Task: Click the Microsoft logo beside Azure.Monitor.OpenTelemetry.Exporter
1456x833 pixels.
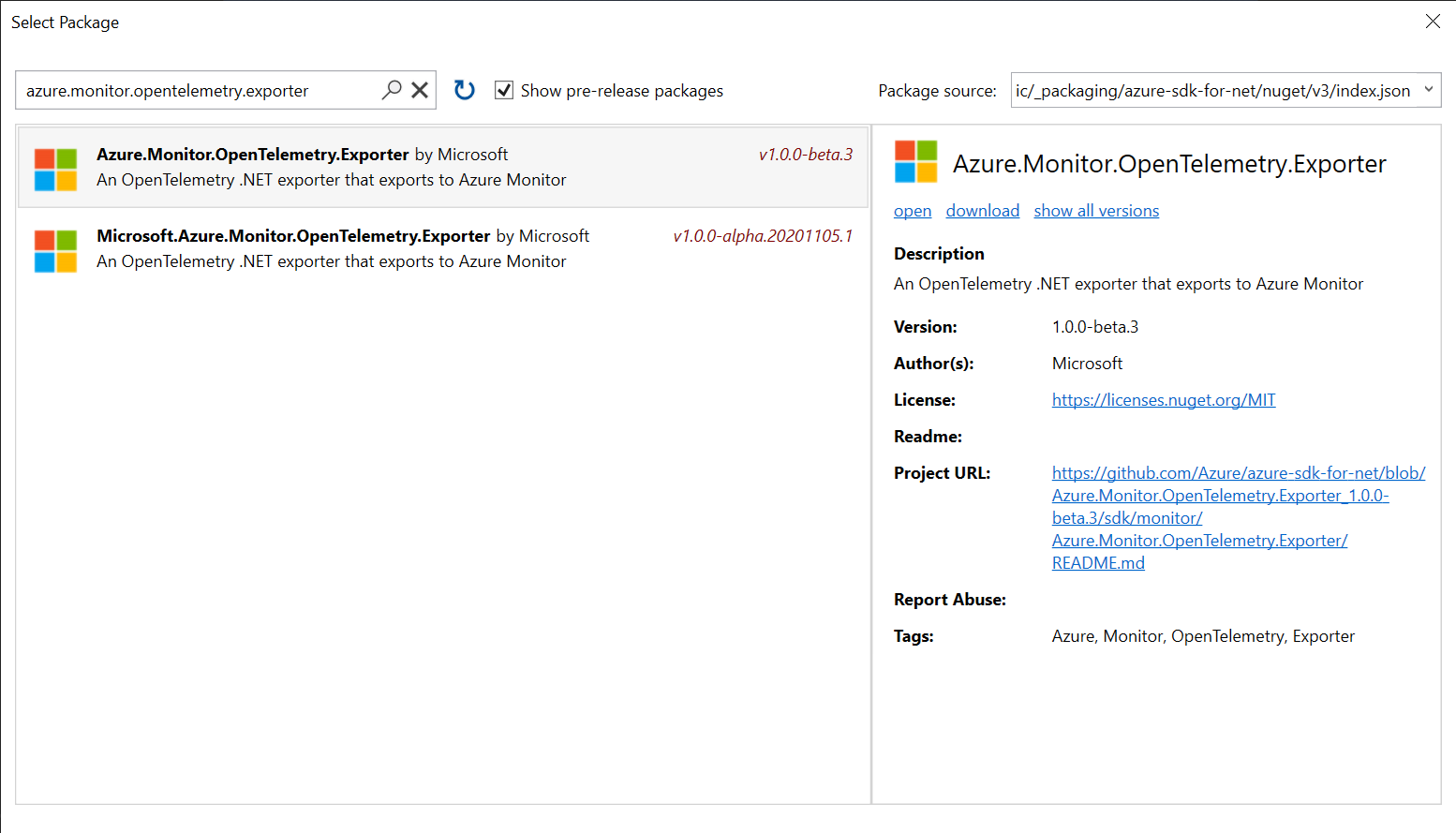Action: 54,167
